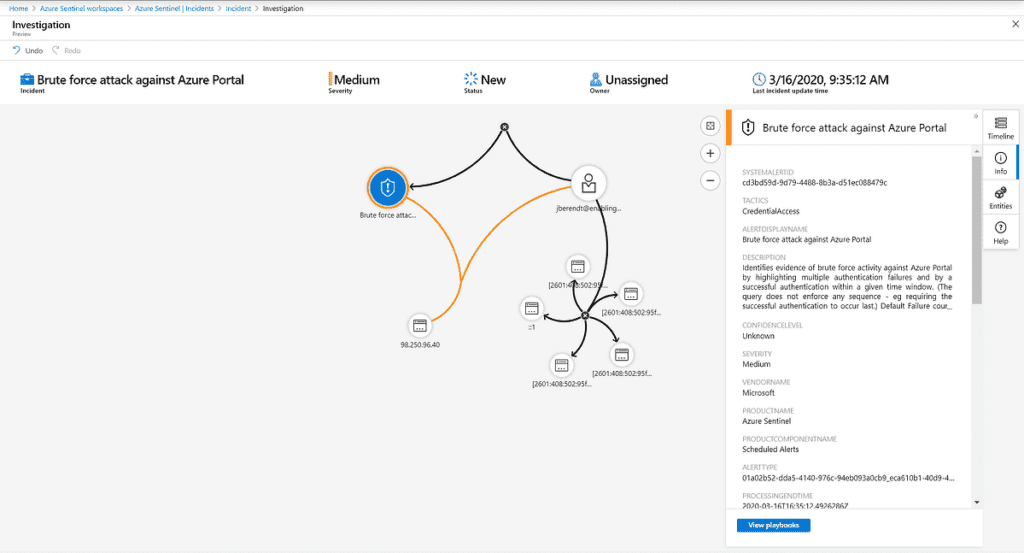
Task: Click the shield icon in details panel header
Action: 748,127
